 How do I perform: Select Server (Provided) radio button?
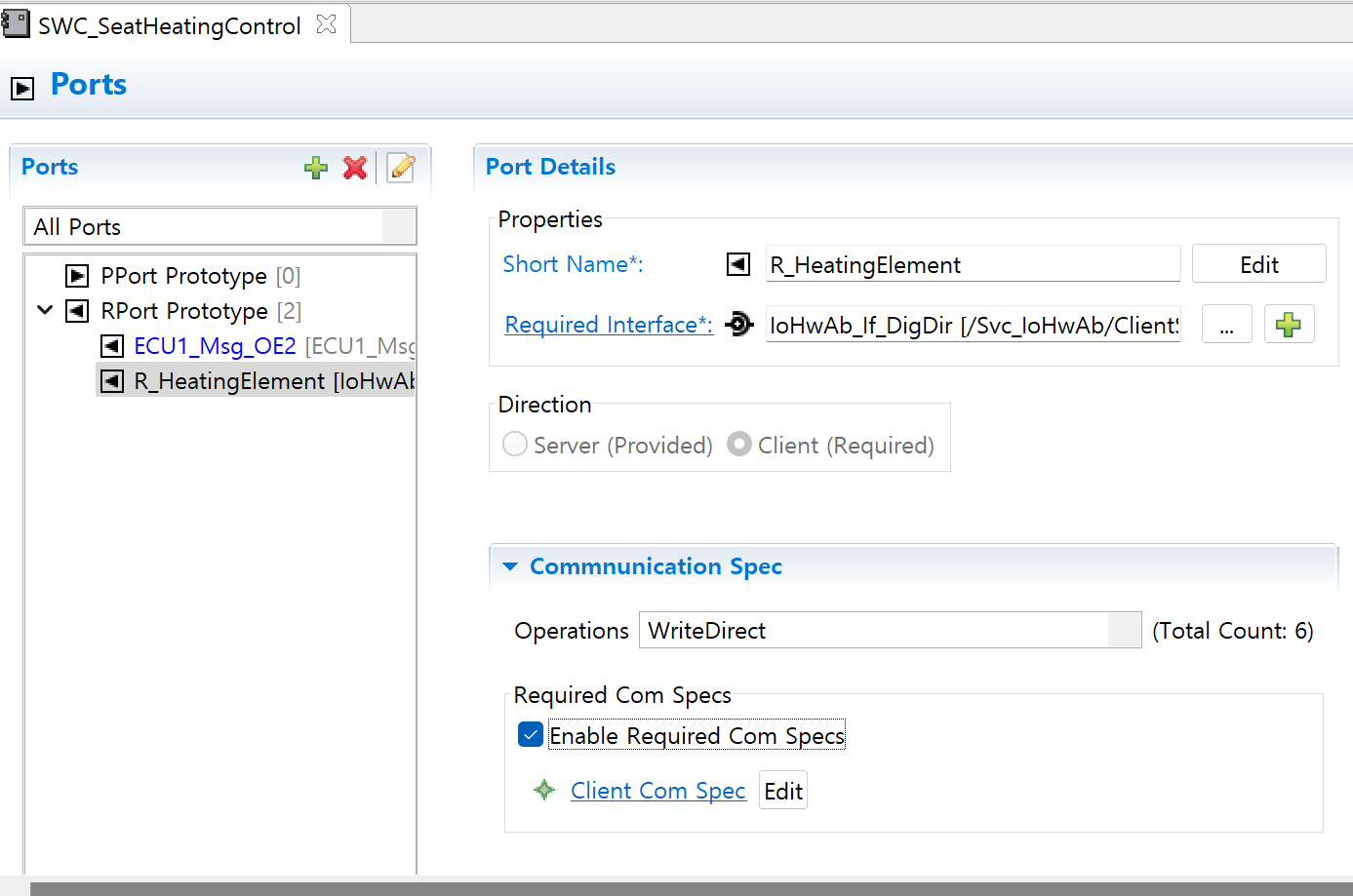[x=515, y=445]
